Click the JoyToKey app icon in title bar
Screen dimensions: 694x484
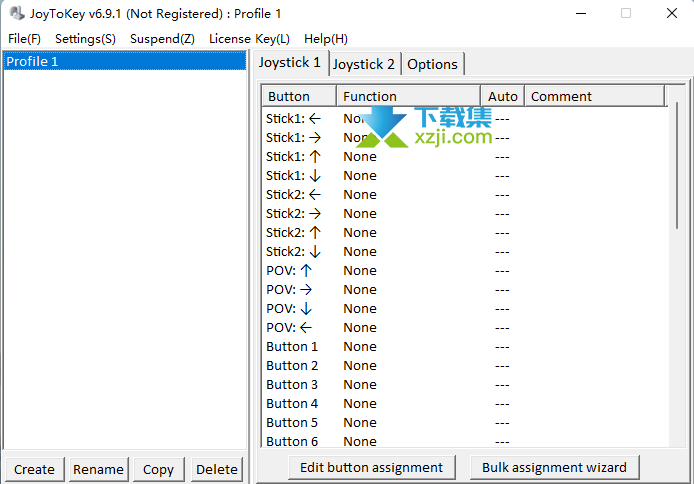17,13
